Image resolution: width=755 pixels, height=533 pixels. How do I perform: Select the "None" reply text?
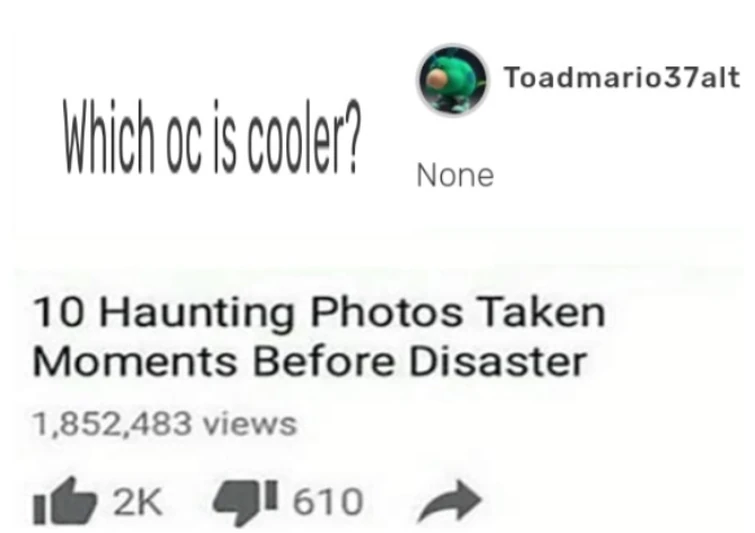pos(455,175)
